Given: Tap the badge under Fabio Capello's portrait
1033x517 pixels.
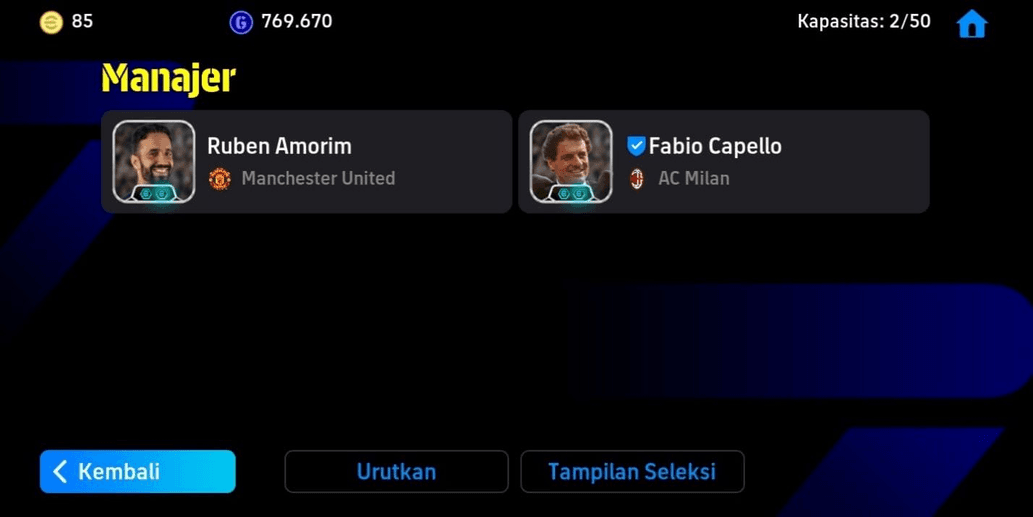Looking at the screenshot, I should [571, 194].
